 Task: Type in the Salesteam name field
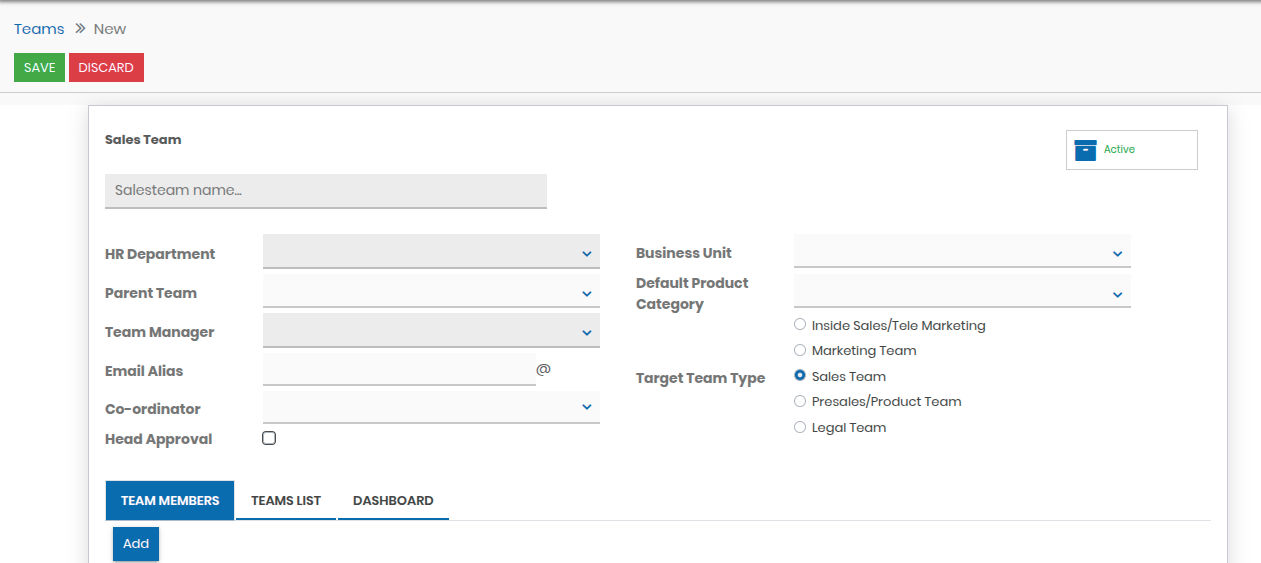[325, 190]
